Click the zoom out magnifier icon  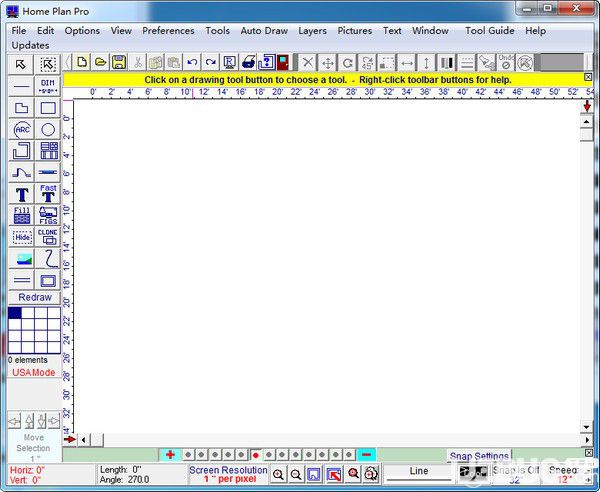(x=296, y=475)
